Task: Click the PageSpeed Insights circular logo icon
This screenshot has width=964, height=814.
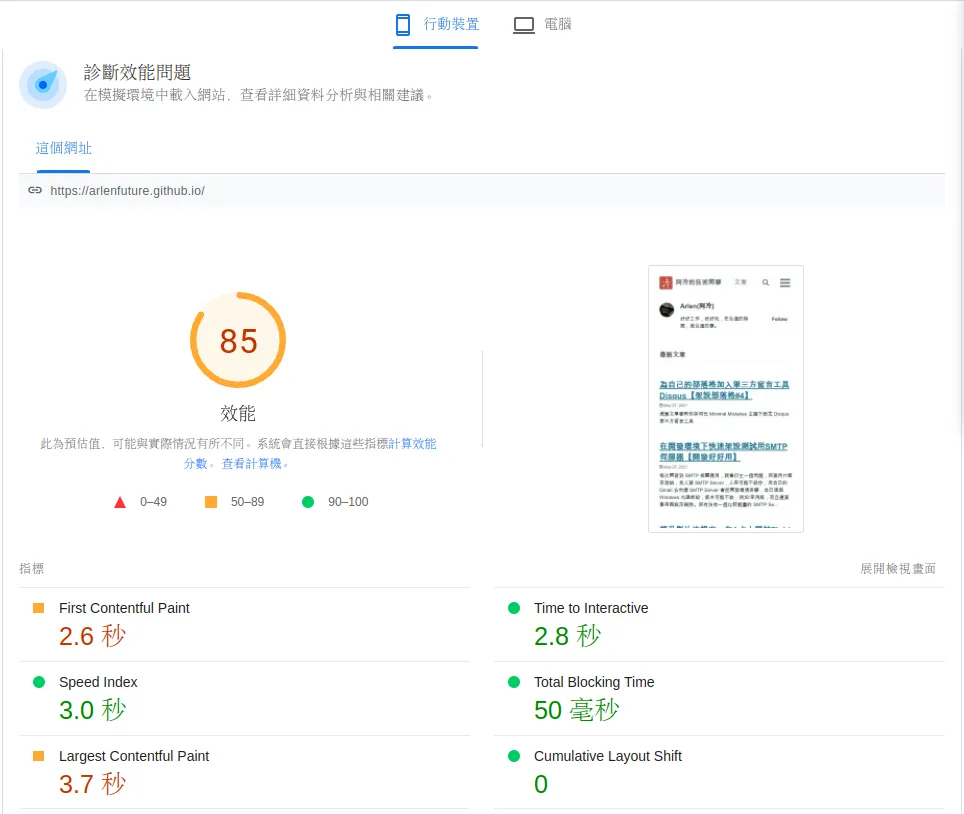Action: [x=42, y=85]
